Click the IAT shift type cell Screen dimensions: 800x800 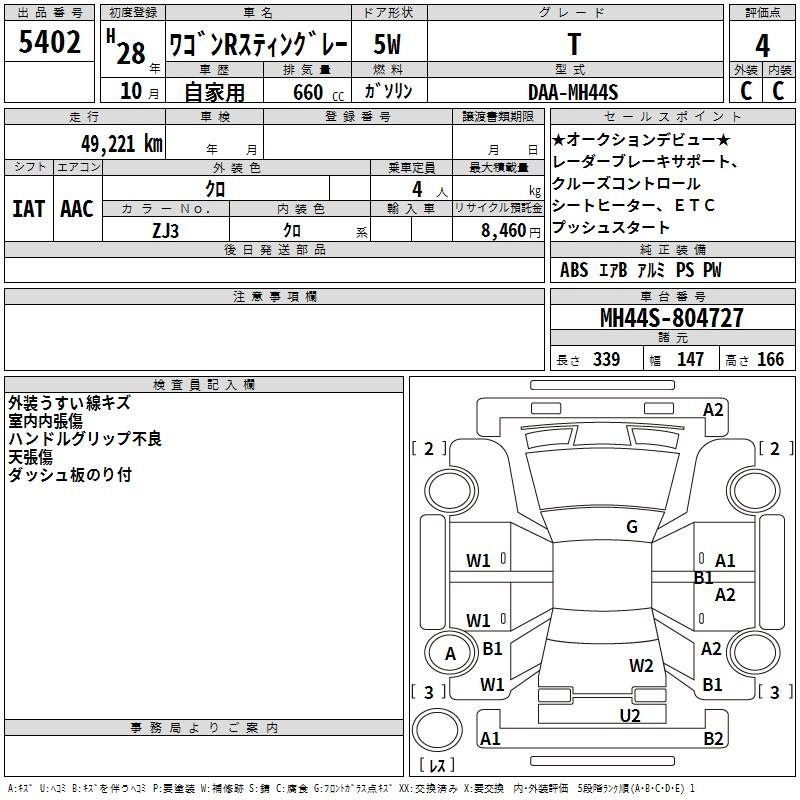(29, 209)
